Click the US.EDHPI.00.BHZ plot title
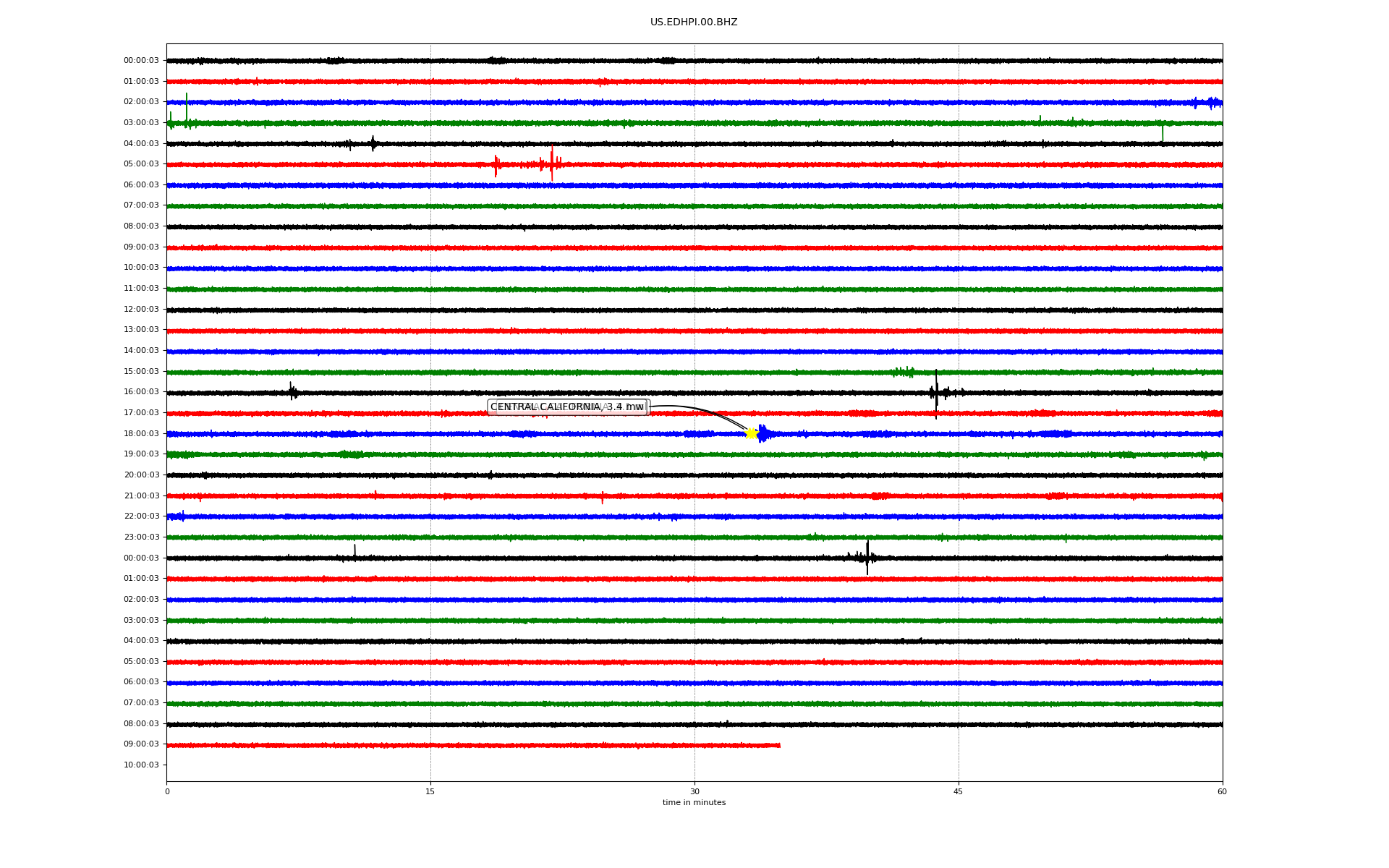The image size is (1389, 868). [x=694, y=22]
